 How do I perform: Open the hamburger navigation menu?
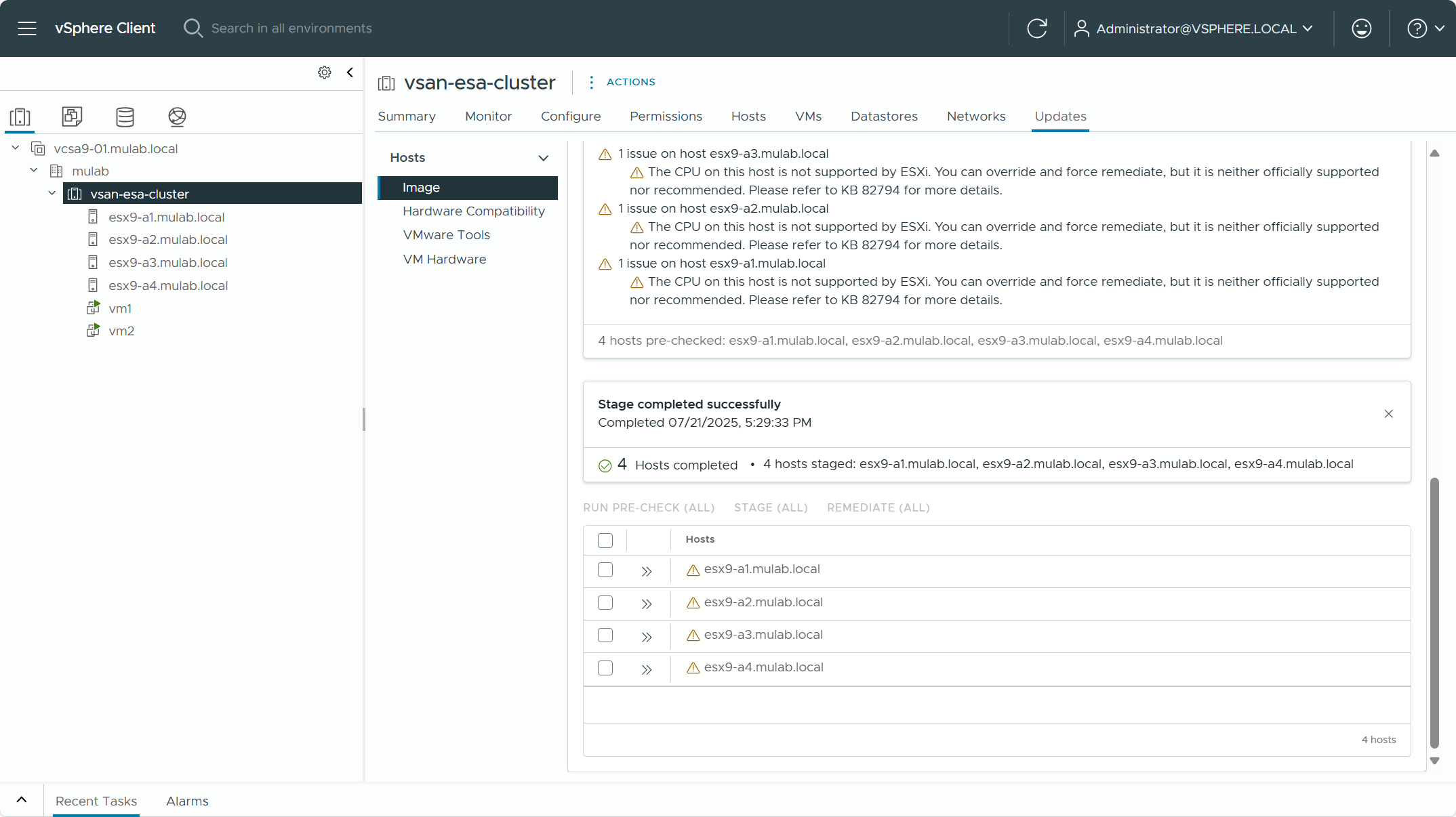pyautogui.click(x=27, y=28)
